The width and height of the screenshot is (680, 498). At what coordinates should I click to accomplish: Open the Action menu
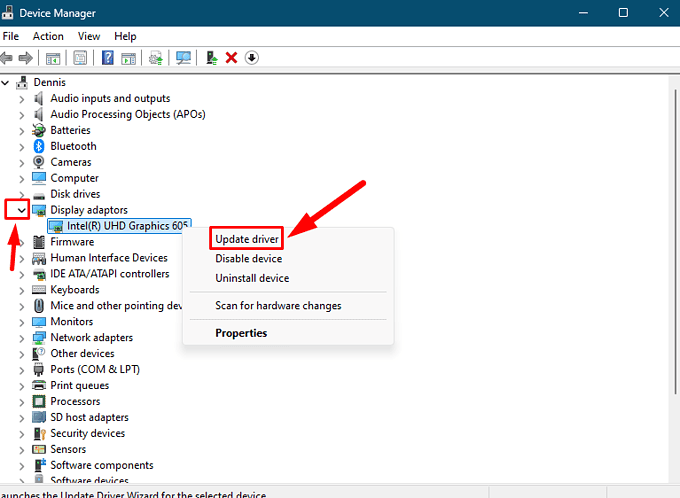[x=48, y=36]
